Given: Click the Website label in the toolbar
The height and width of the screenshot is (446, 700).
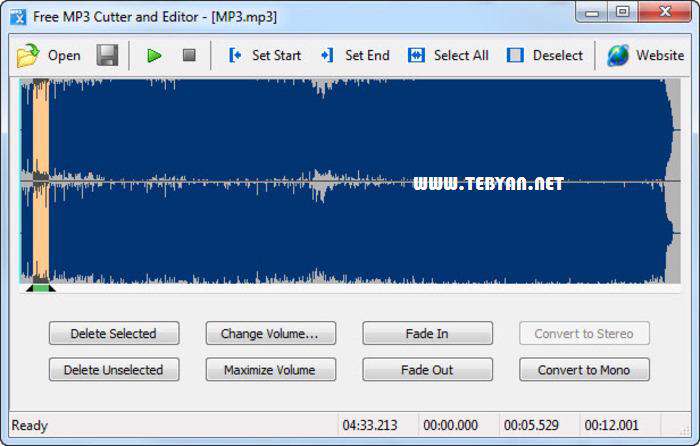Looking at the screenshot, I should pos(660,55).
